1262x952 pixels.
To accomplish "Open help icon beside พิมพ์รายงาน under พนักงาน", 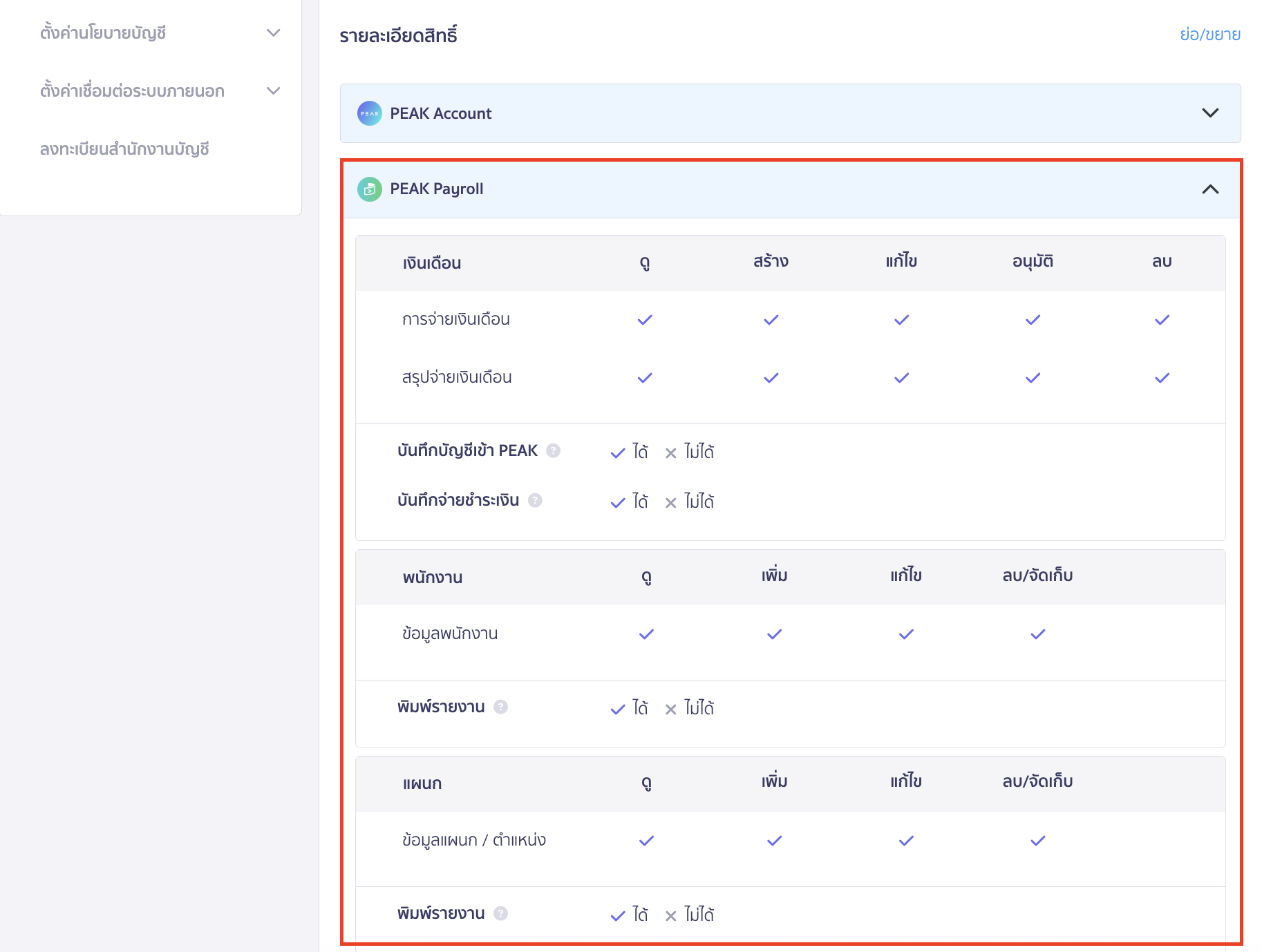I will (501, 707).
